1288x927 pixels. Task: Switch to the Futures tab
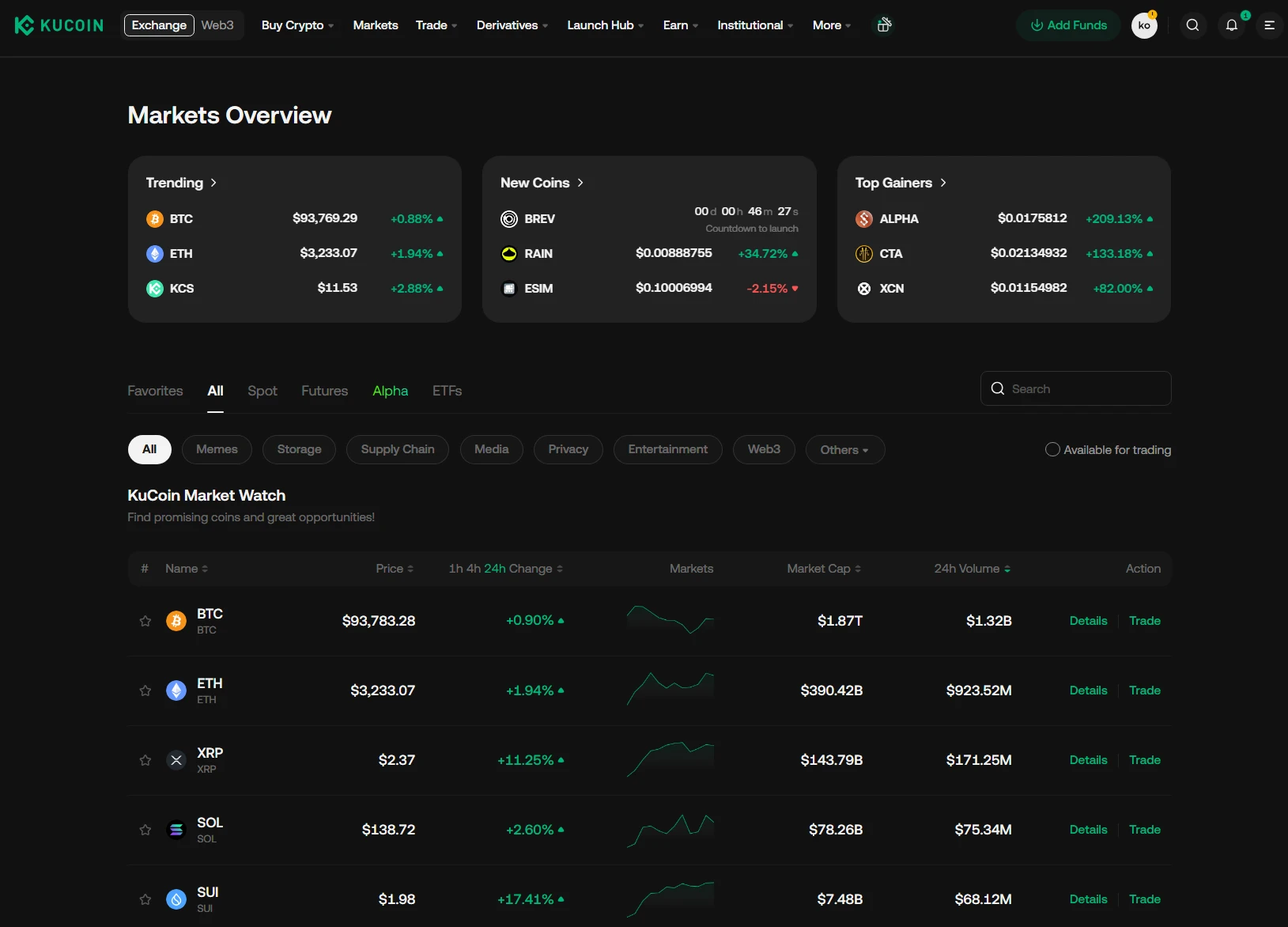click(325, 391)
